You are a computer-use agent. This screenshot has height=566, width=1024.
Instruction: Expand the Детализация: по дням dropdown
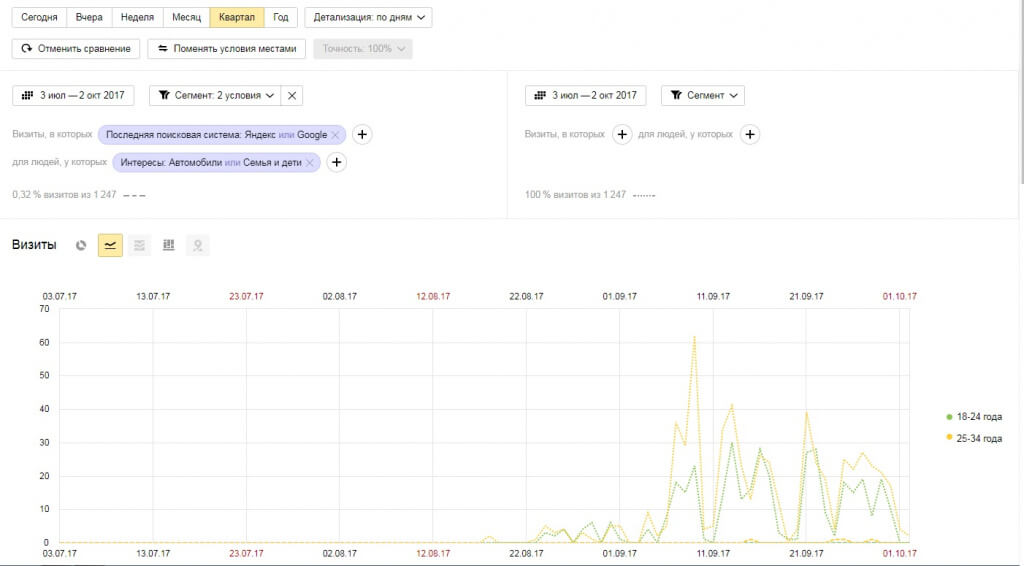point(367,17)
